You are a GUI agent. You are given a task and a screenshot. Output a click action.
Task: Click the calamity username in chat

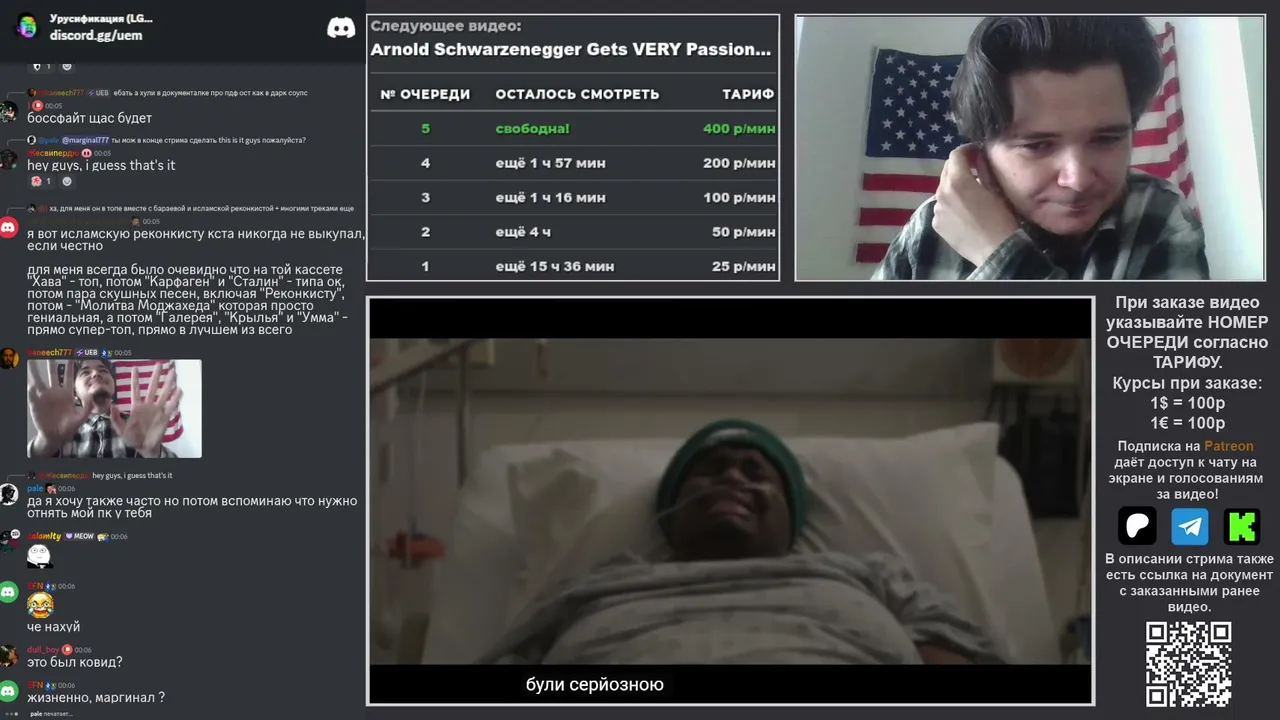pyautogui.click(x=44, y=537)
